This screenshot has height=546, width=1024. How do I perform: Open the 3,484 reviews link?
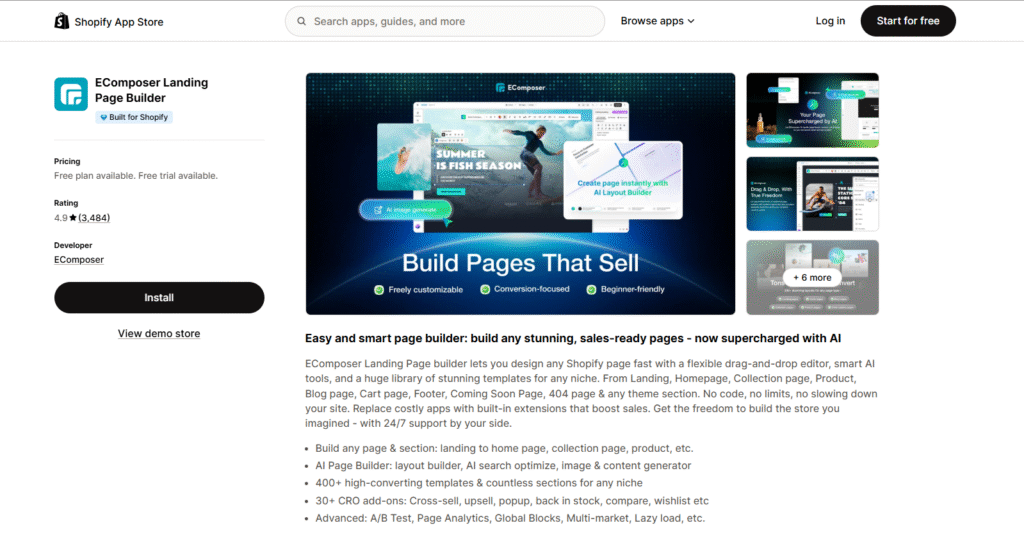[94, 218]
